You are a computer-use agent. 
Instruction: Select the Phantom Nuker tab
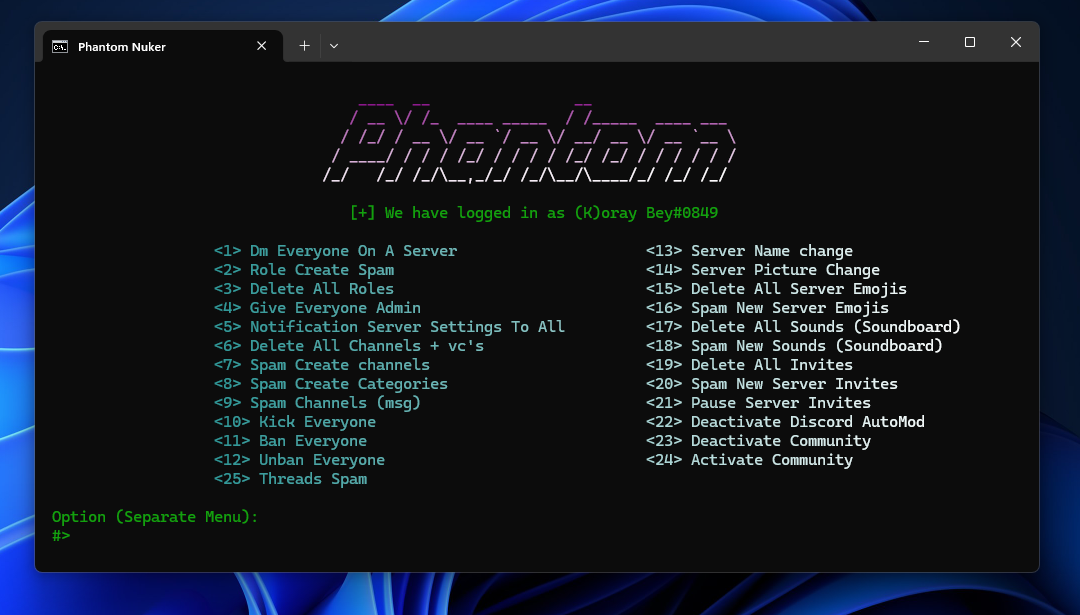point(163,46)
